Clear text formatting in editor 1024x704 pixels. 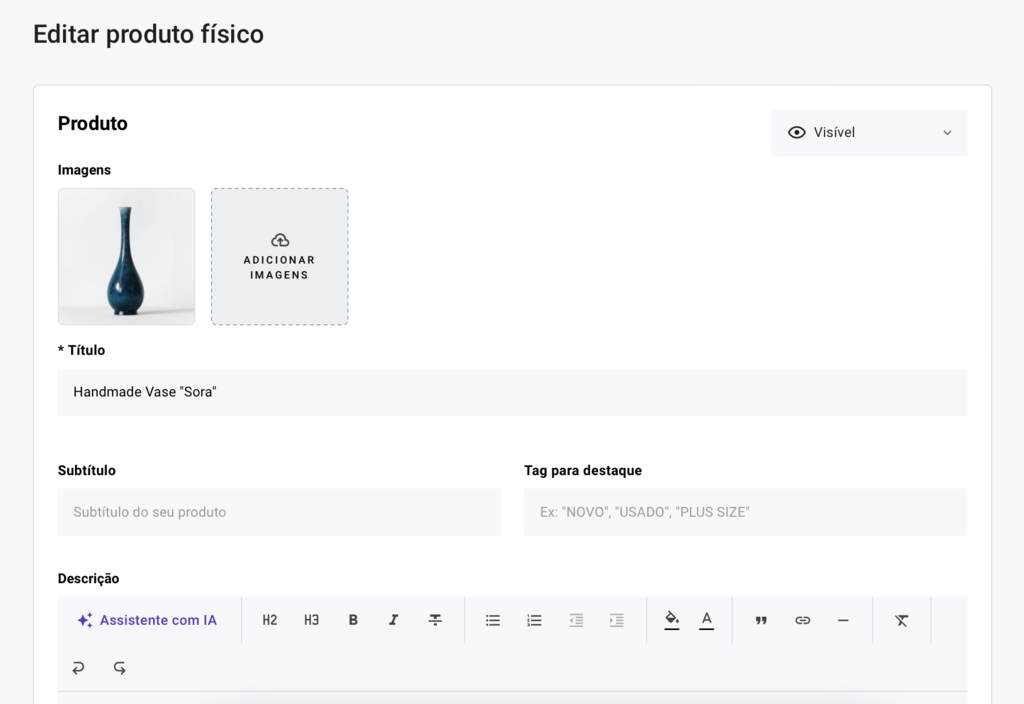click(x=901, y=620)
